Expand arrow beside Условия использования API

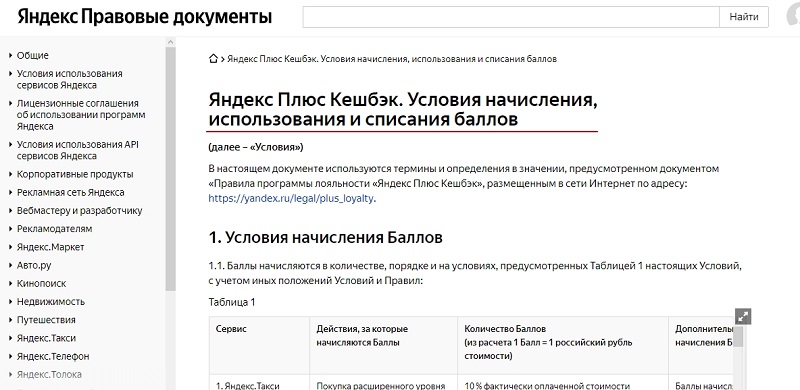10,144
